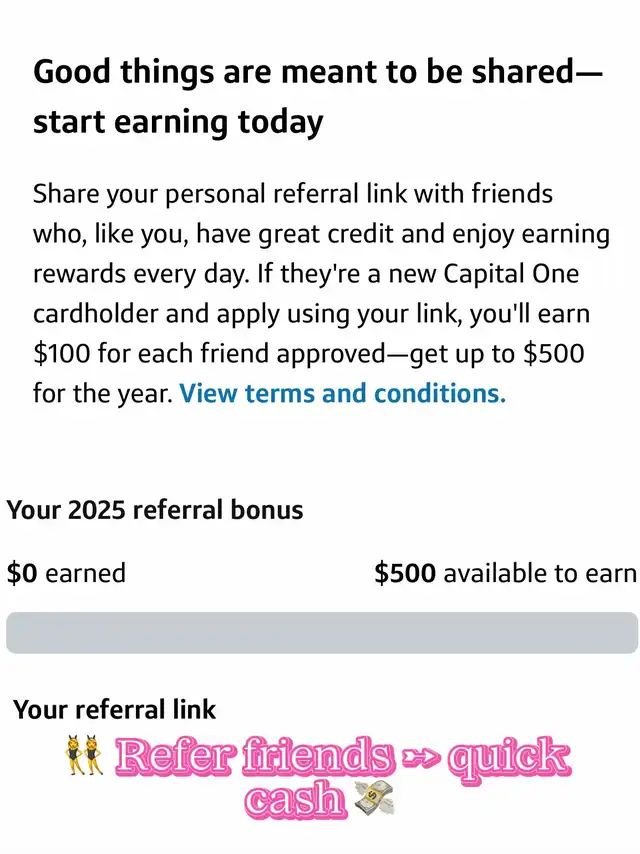The width and height of the screenshot is (640, 854).
Task: Open the View terms and conditions link
Action: click(x=342, y=393)
